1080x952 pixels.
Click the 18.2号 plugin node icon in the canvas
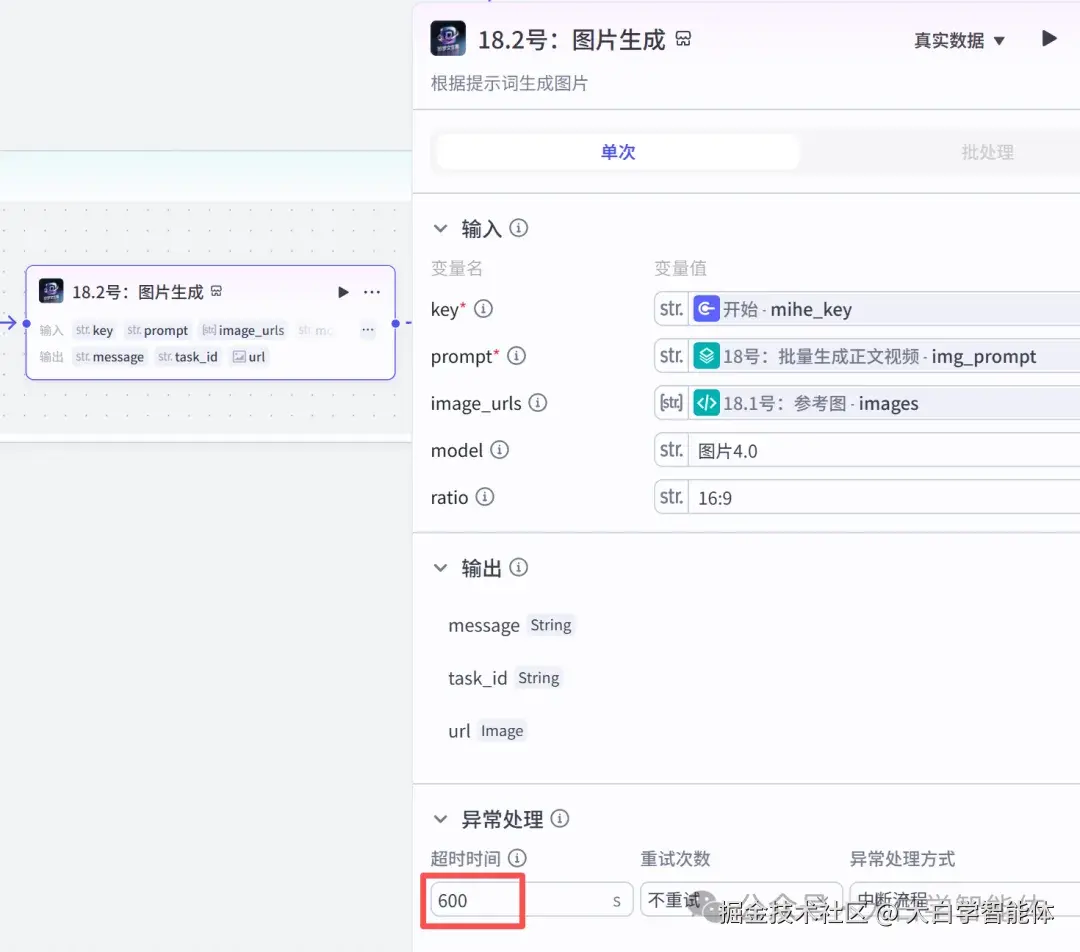pos(49,291)
